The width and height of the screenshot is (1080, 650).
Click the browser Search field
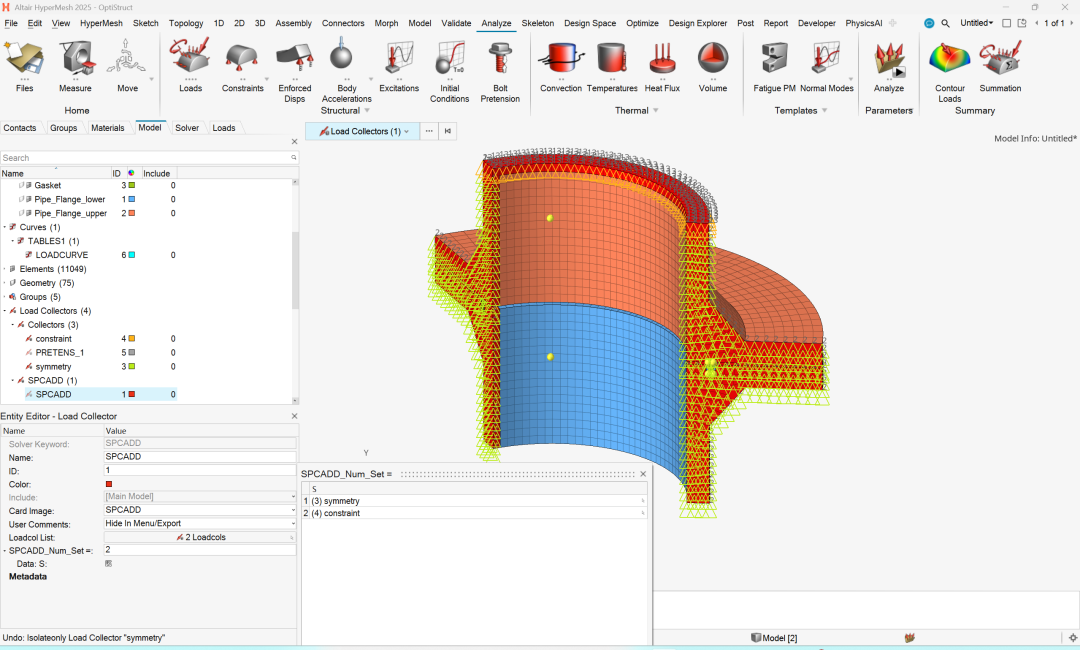pos(145,158)
